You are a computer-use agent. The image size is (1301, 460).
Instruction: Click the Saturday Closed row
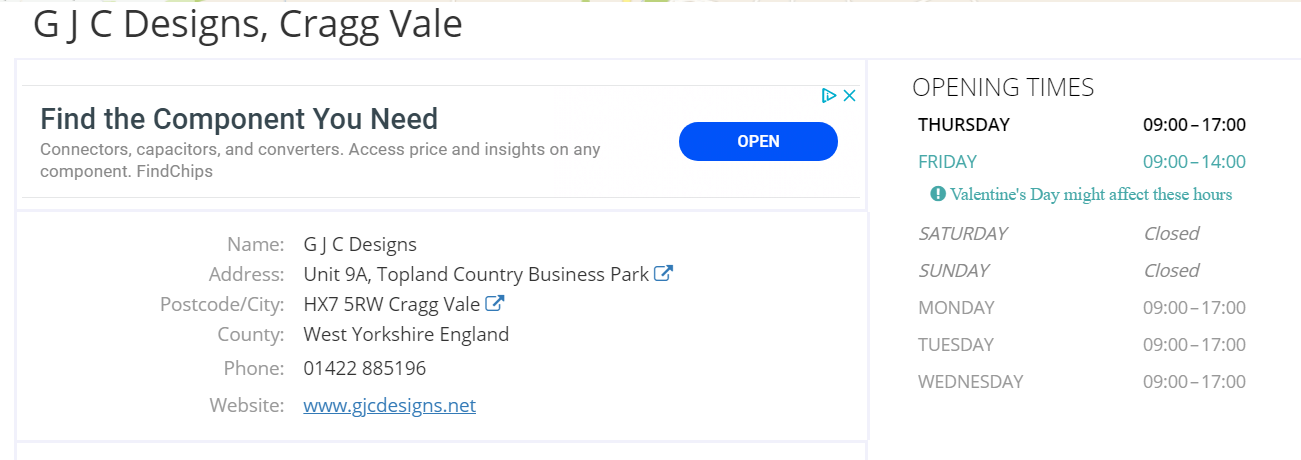1082,233
